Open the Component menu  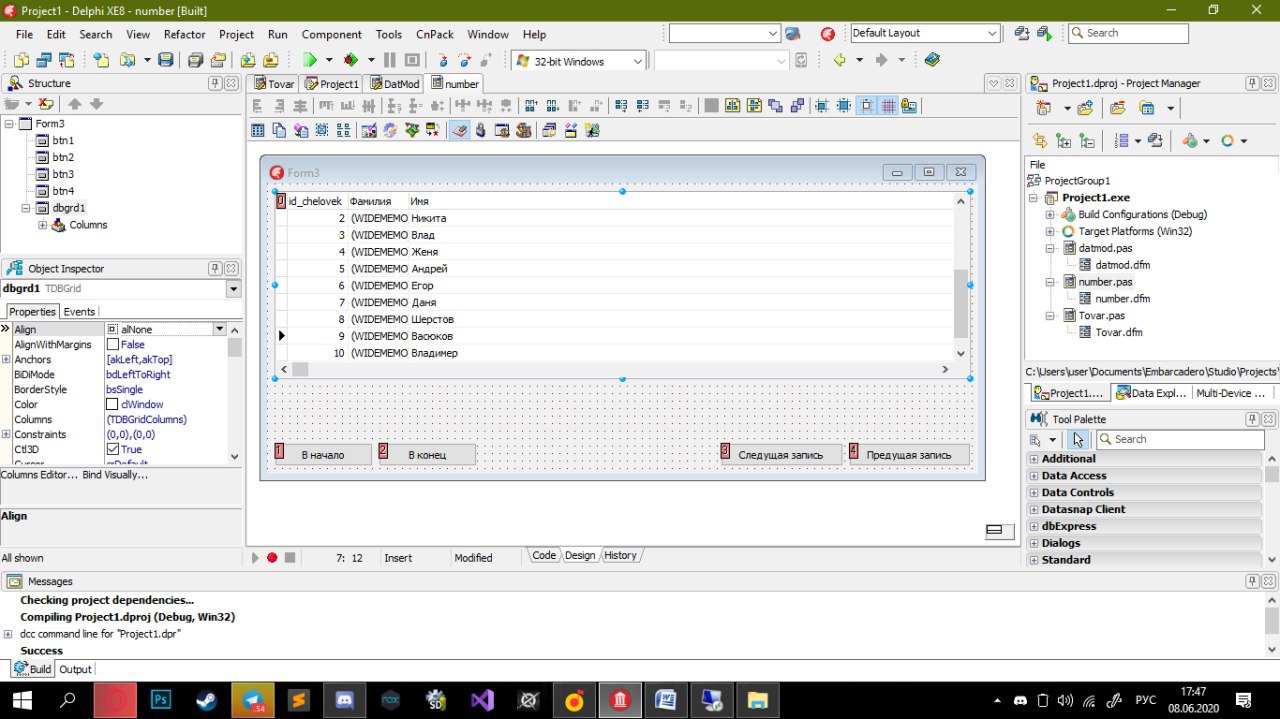tap(332, 34)
